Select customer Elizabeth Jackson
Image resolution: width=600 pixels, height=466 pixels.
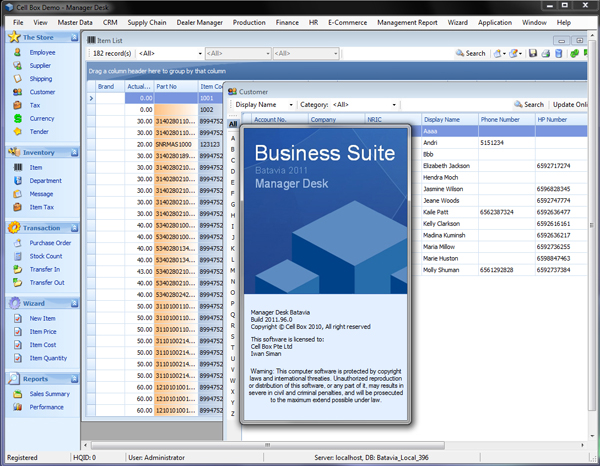(x=446, y=166)
